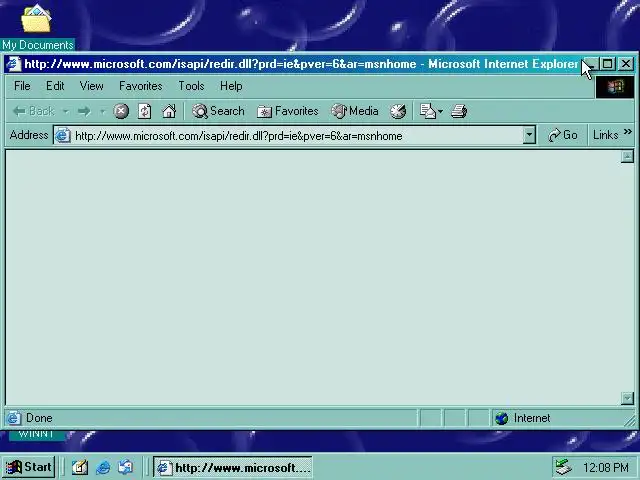The height and width of the screenshot is (480, 640).
Task: Click the Start button
Action: [29, 467]
